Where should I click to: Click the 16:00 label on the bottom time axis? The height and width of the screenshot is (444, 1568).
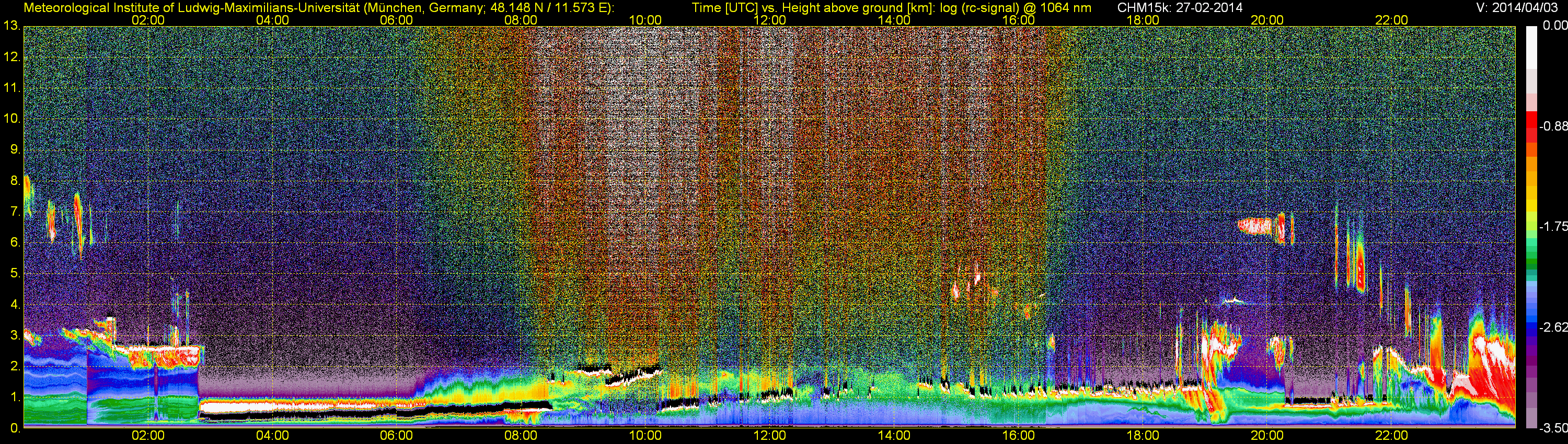point(1018,436)
